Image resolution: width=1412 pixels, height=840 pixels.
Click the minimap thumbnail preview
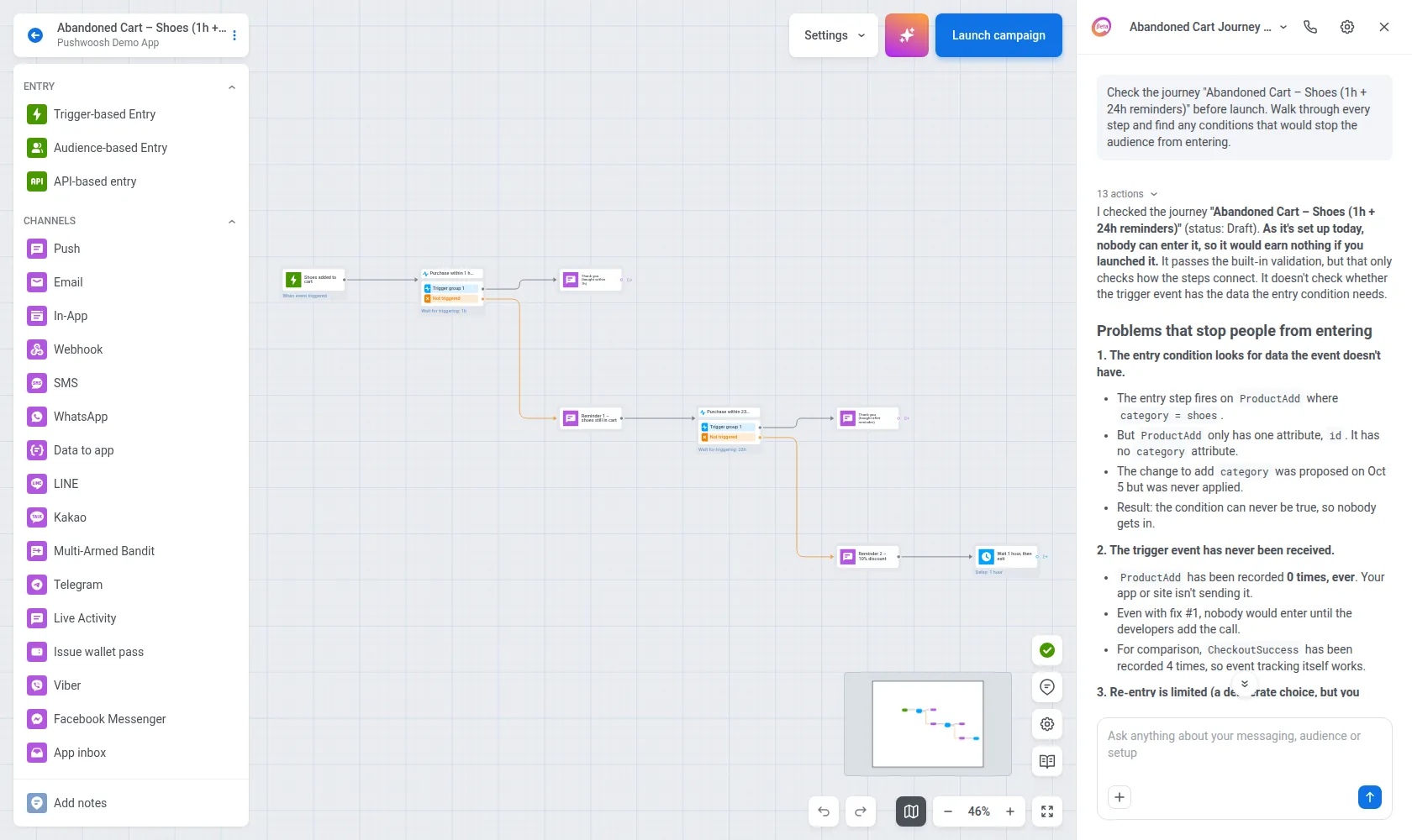[928, 724]
